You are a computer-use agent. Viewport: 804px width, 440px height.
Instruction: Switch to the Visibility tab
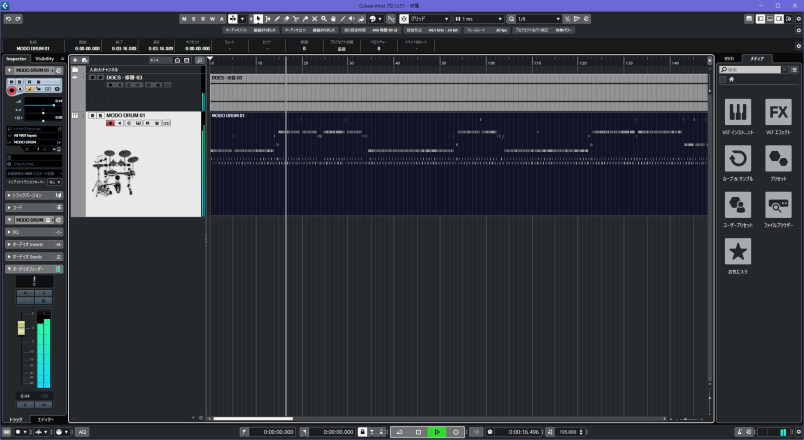pos(44,59)
